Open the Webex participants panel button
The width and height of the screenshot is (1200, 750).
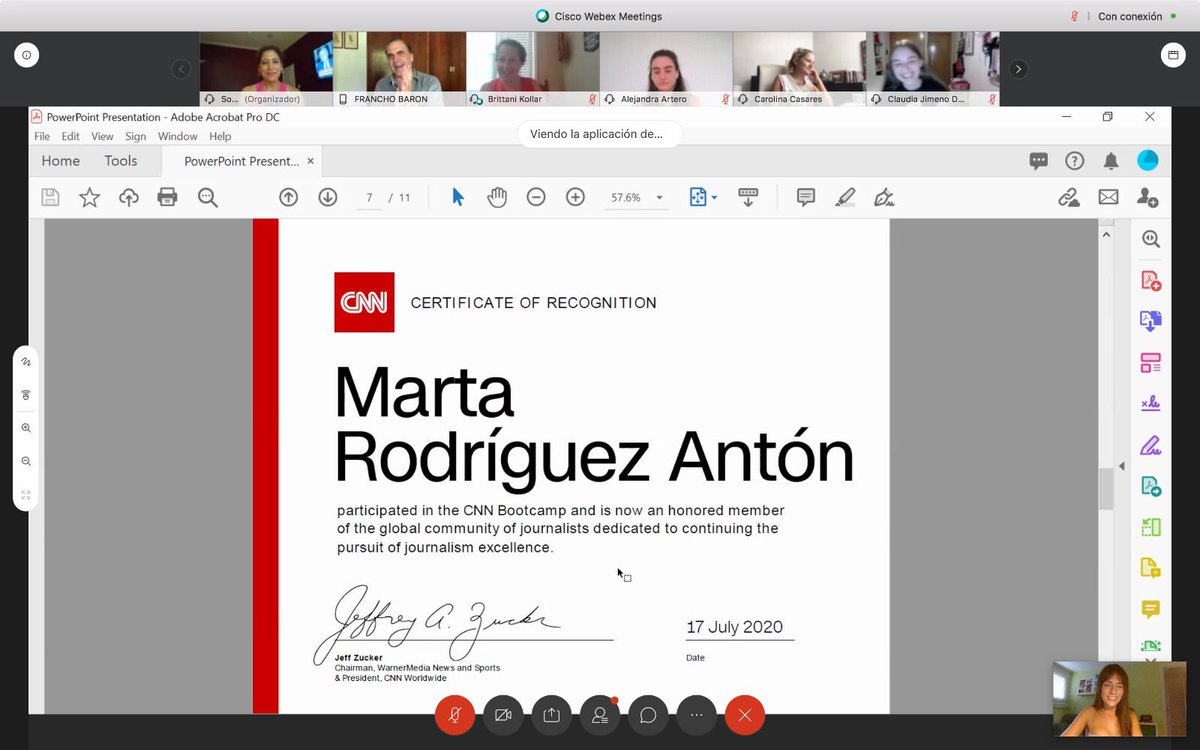click(x=600, y=715)
